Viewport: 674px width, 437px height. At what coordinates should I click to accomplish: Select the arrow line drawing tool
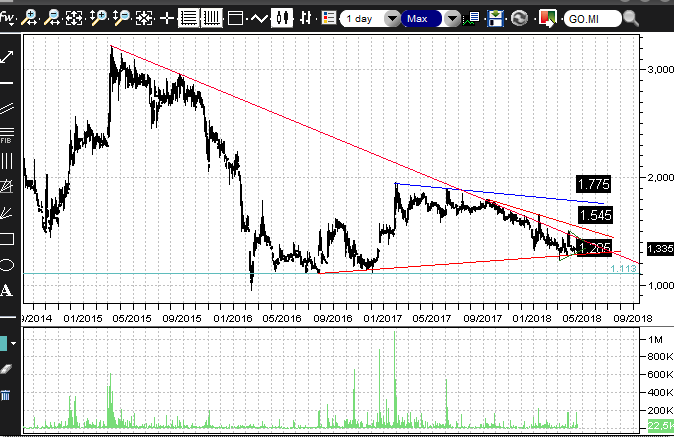(x=7, y=57)
